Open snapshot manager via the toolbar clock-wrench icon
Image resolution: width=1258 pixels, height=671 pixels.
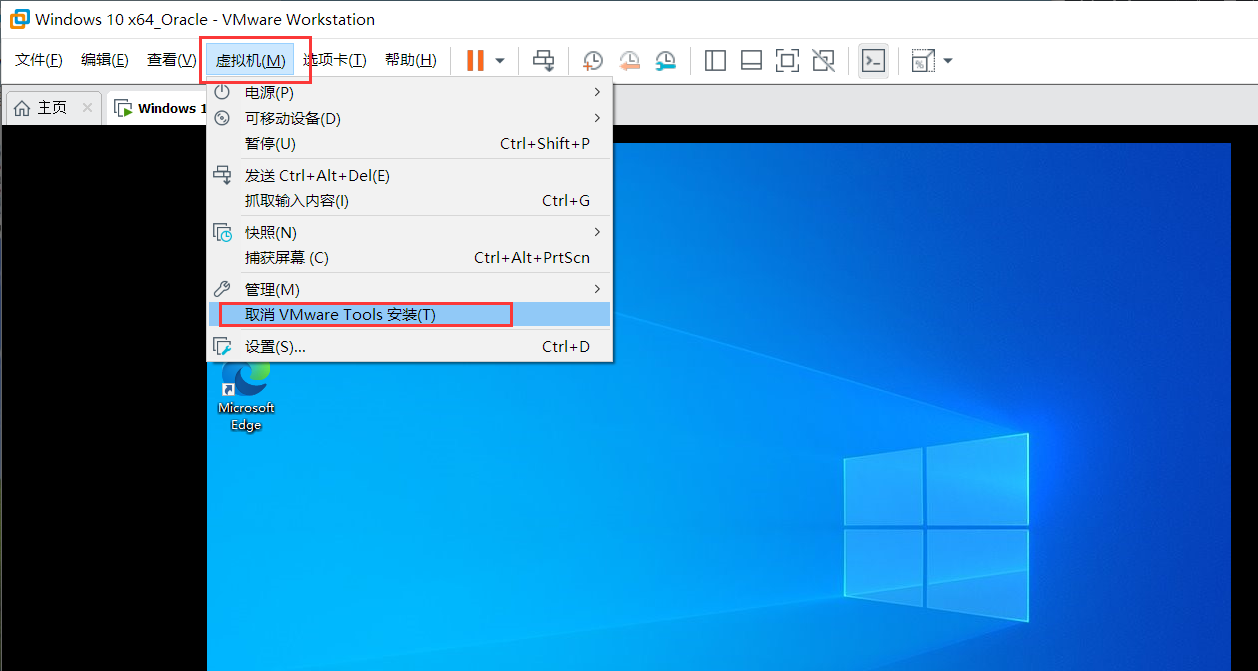click(x=665, y=61)
